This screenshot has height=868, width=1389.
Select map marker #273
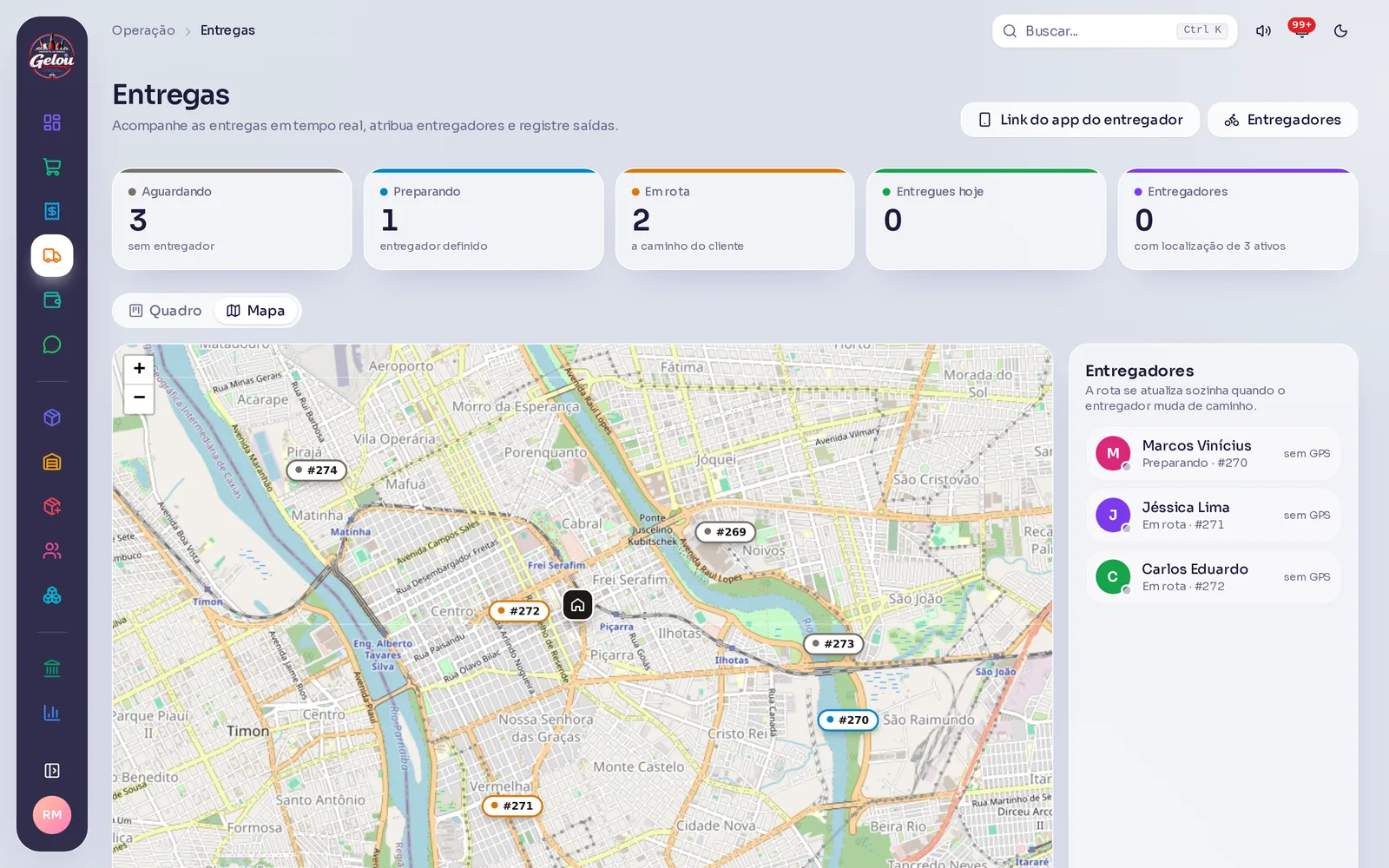pos(833,644)
